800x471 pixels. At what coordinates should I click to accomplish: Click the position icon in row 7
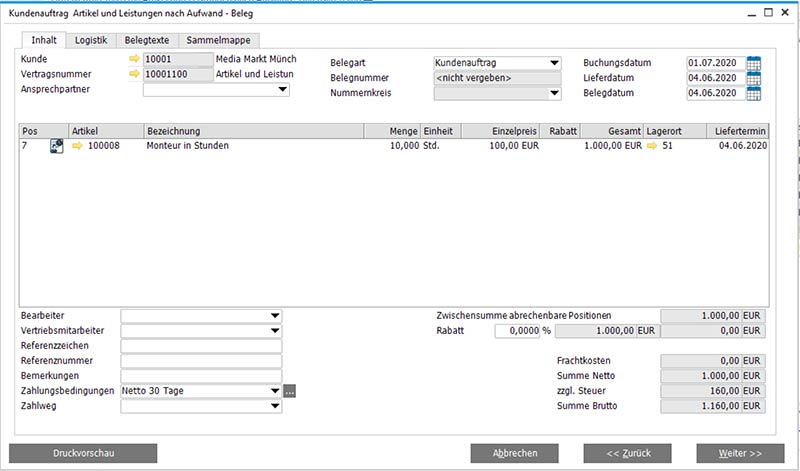coord(57,146)
